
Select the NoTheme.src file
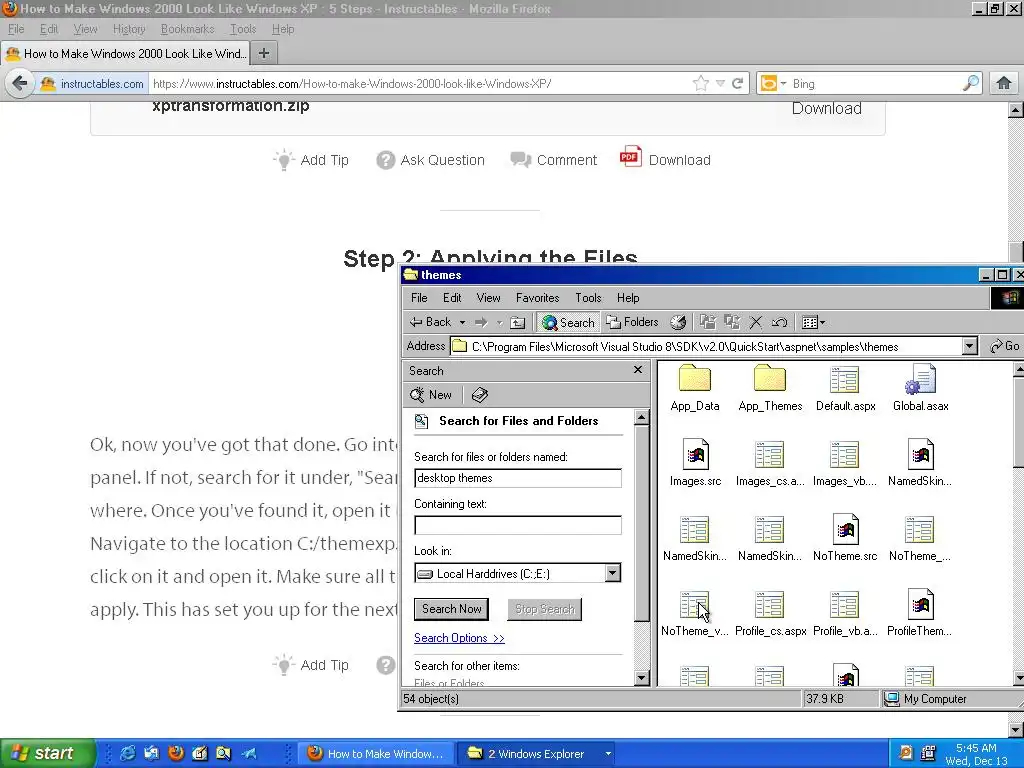(x=845, y=538)
